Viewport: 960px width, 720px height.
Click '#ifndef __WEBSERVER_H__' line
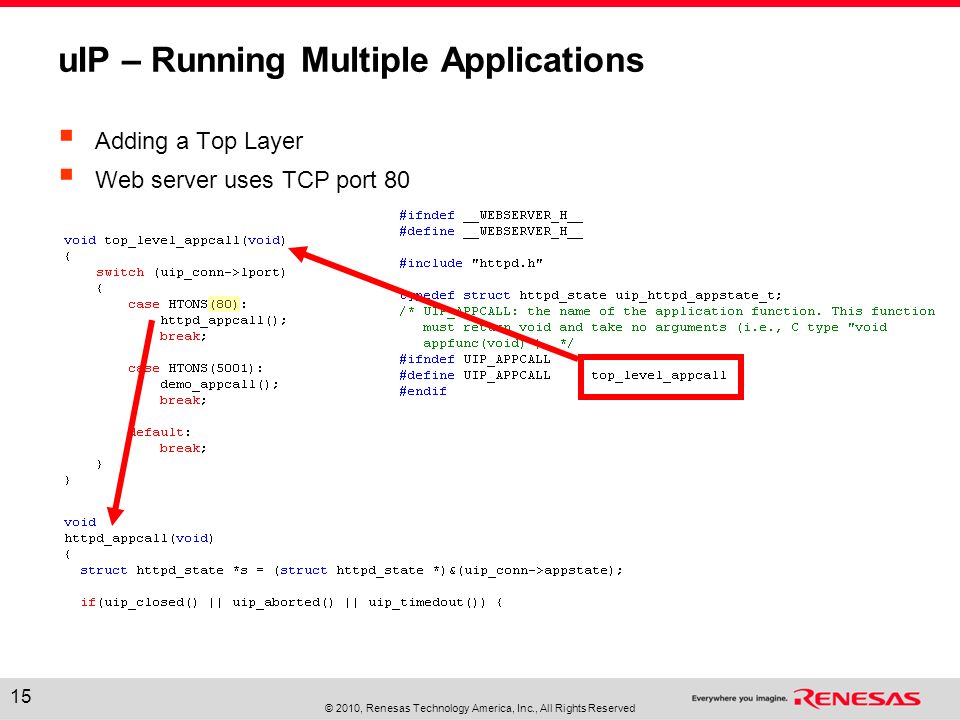point(490,215)
